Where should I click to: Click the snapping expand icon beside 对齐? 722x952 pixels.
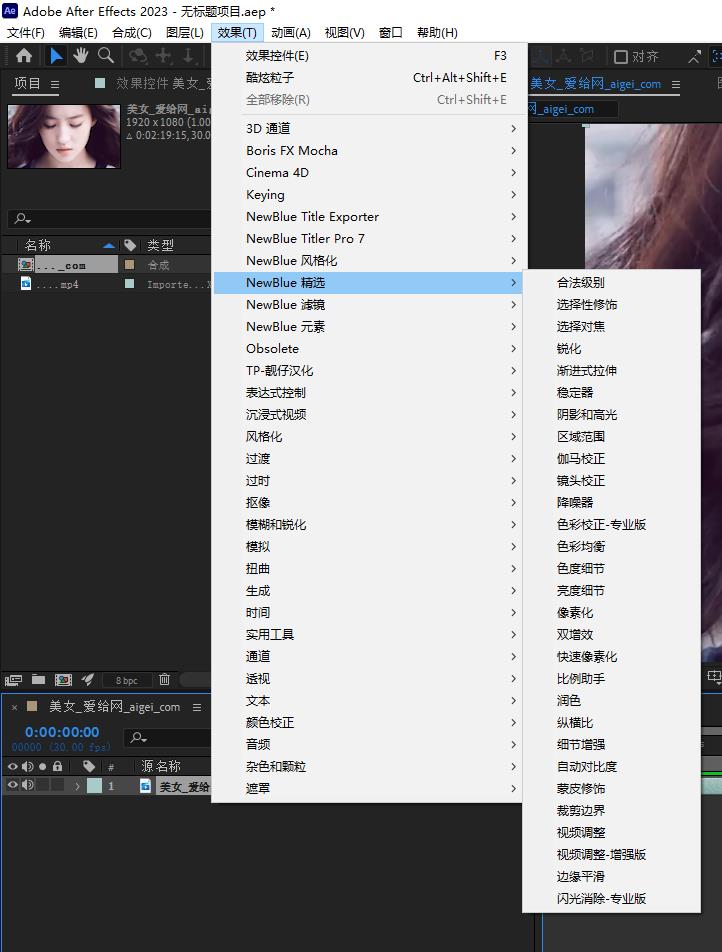694,56
